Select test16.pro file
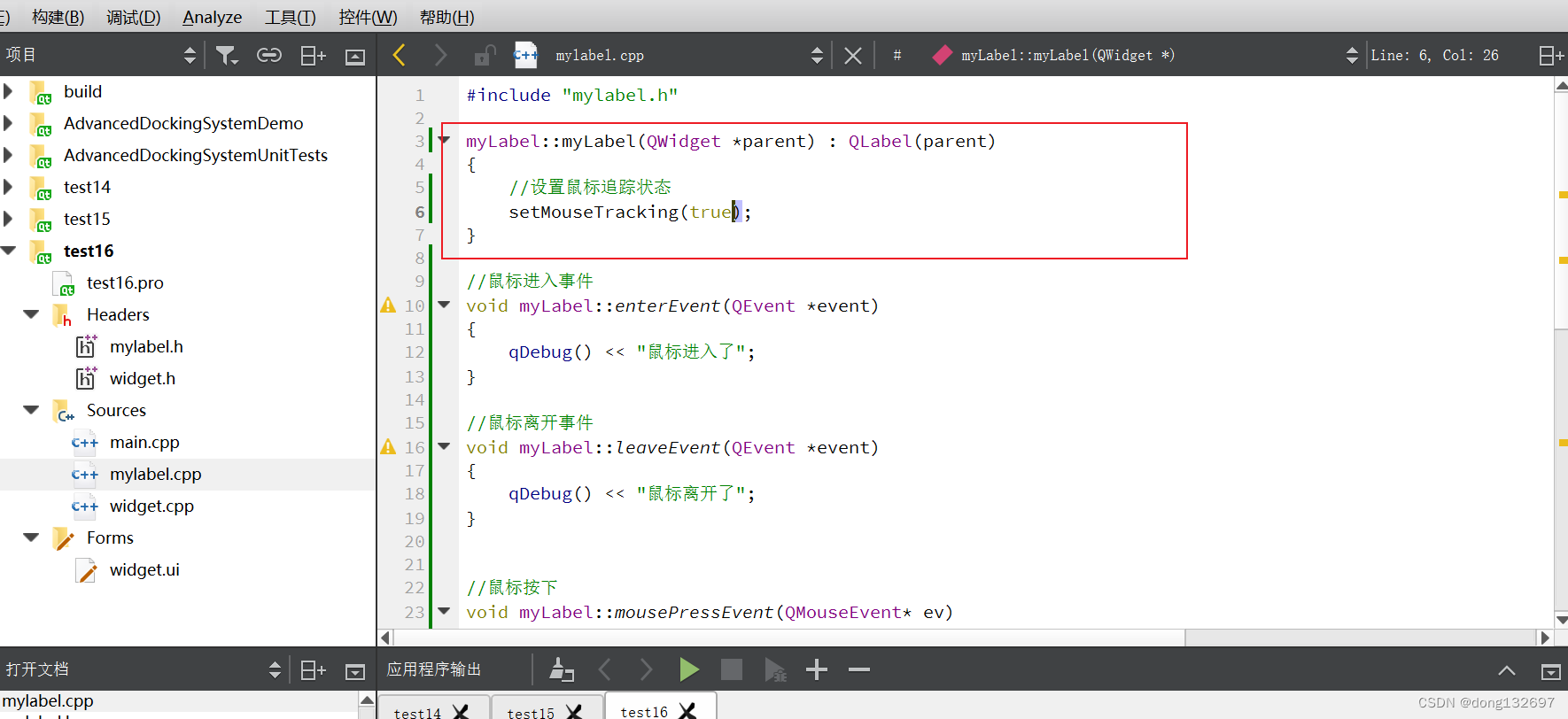The image size is (1568, 719). (125, 282)
